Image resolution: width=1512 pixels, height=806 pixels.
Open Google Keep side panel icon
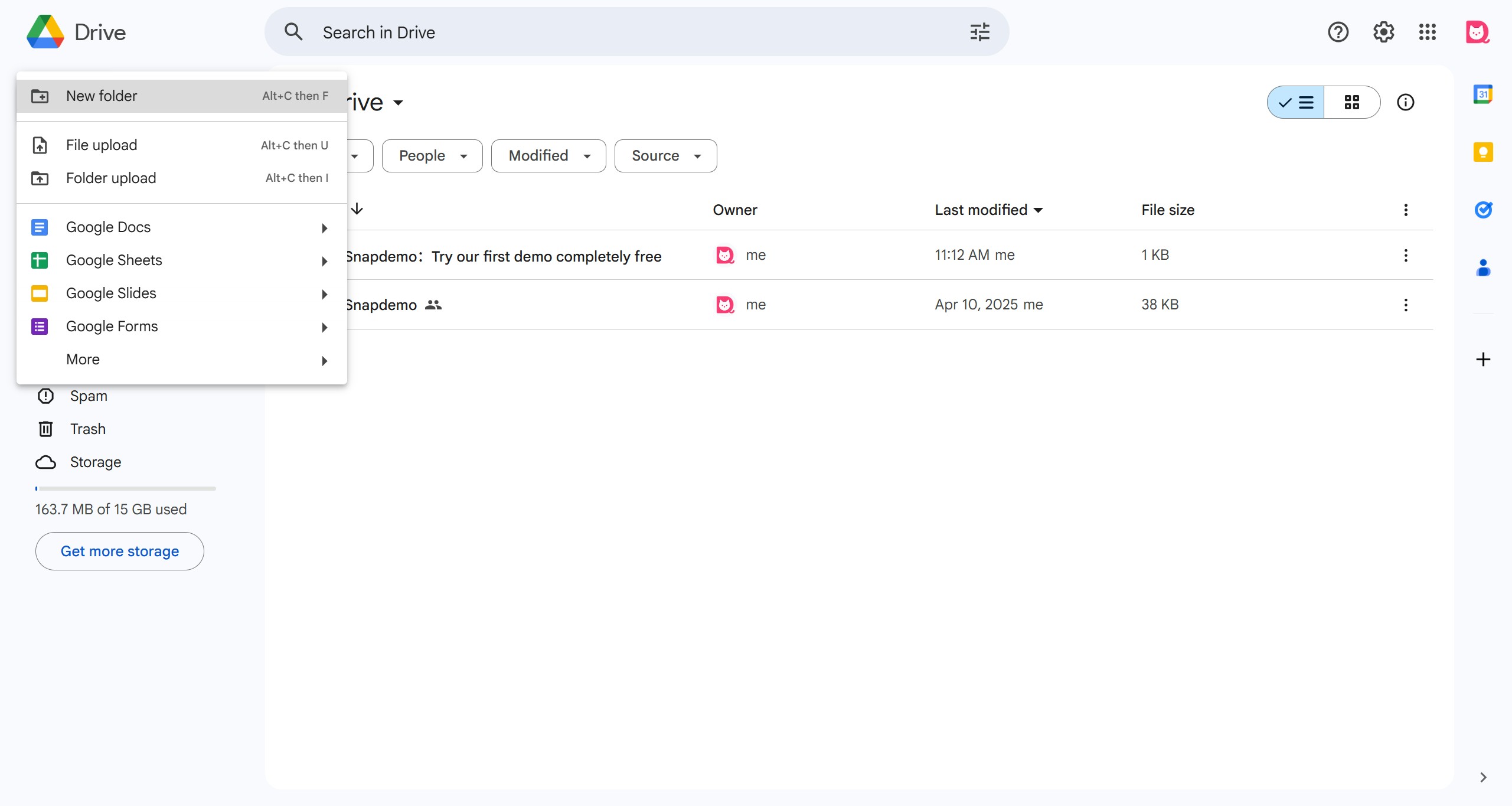click(x=1482, y=152)
